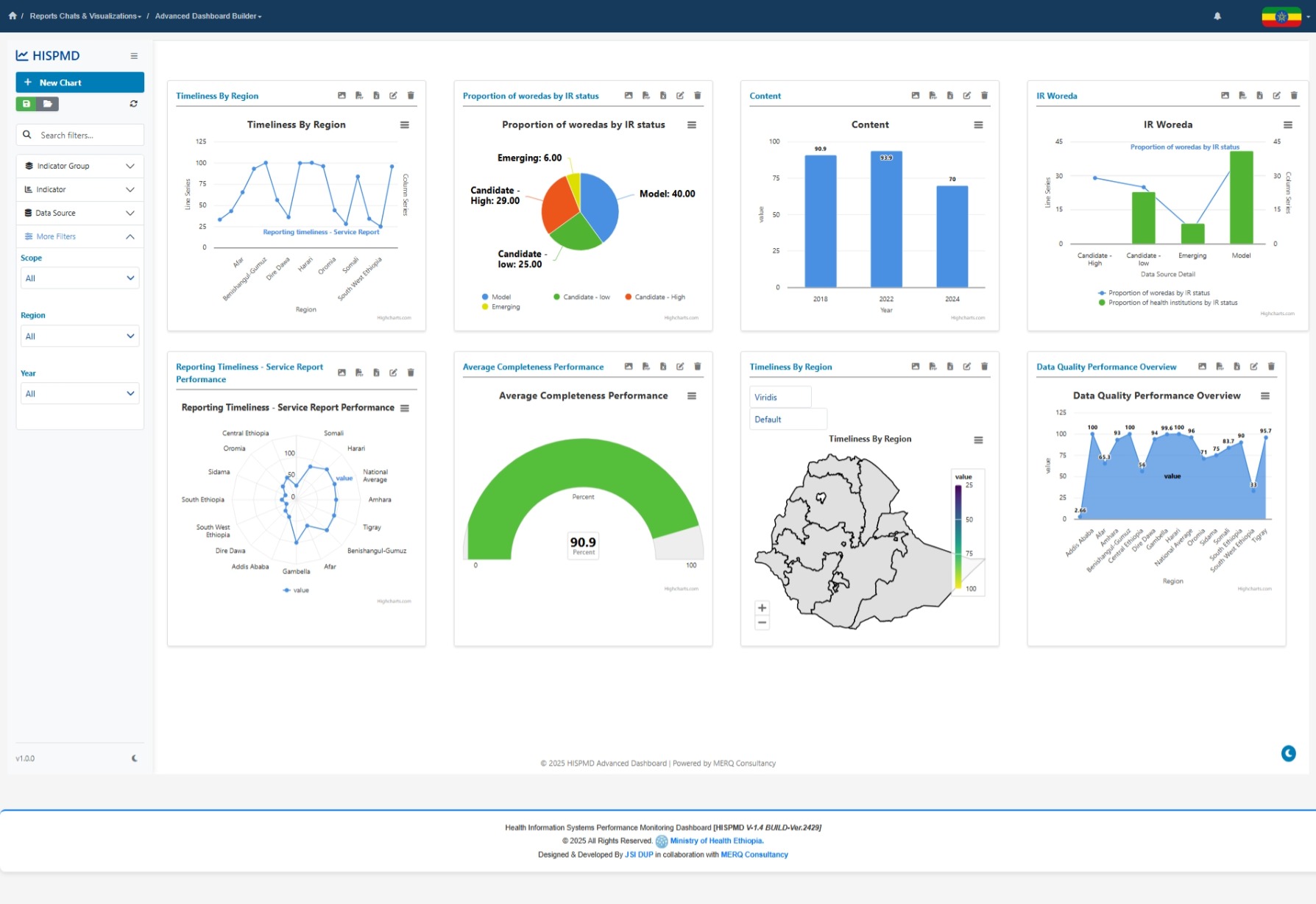Collapse the HISPMD sidebar with hamburger toggle
1316x904 pixels.
tap(134, 56)
